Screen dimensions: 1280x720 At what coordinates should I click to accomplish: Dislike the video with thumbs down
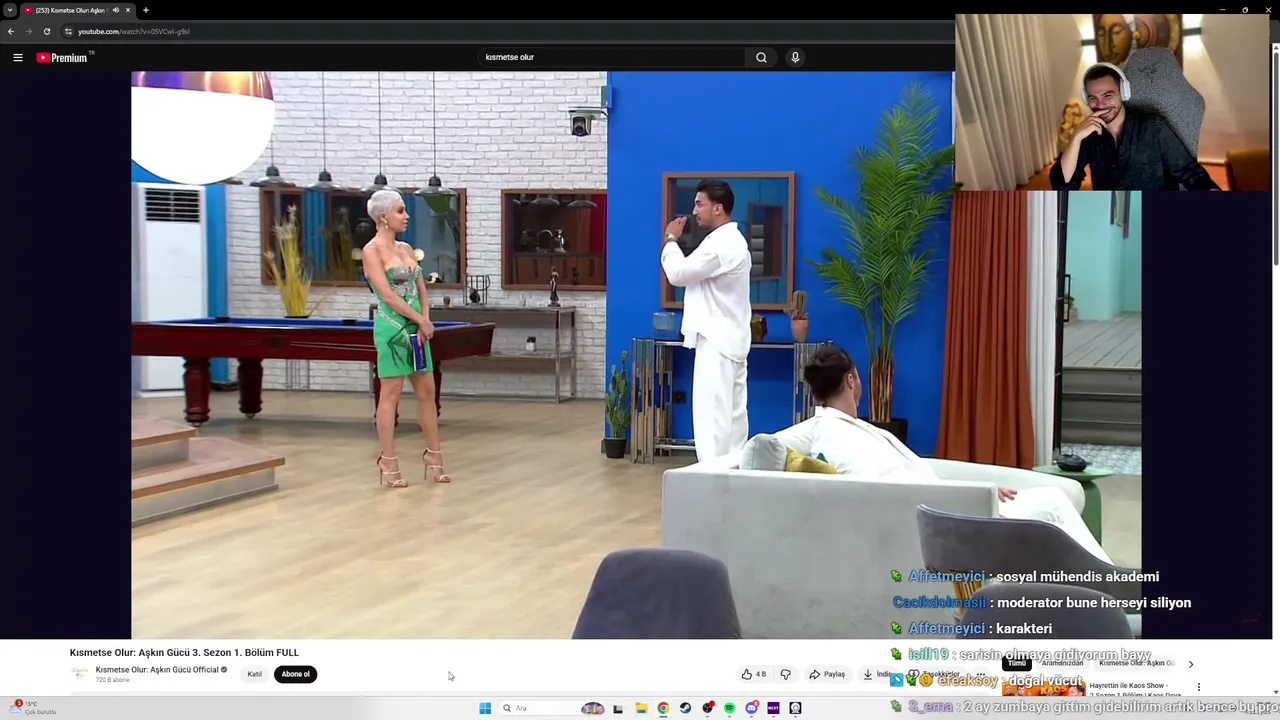click(x=785, y=674)
